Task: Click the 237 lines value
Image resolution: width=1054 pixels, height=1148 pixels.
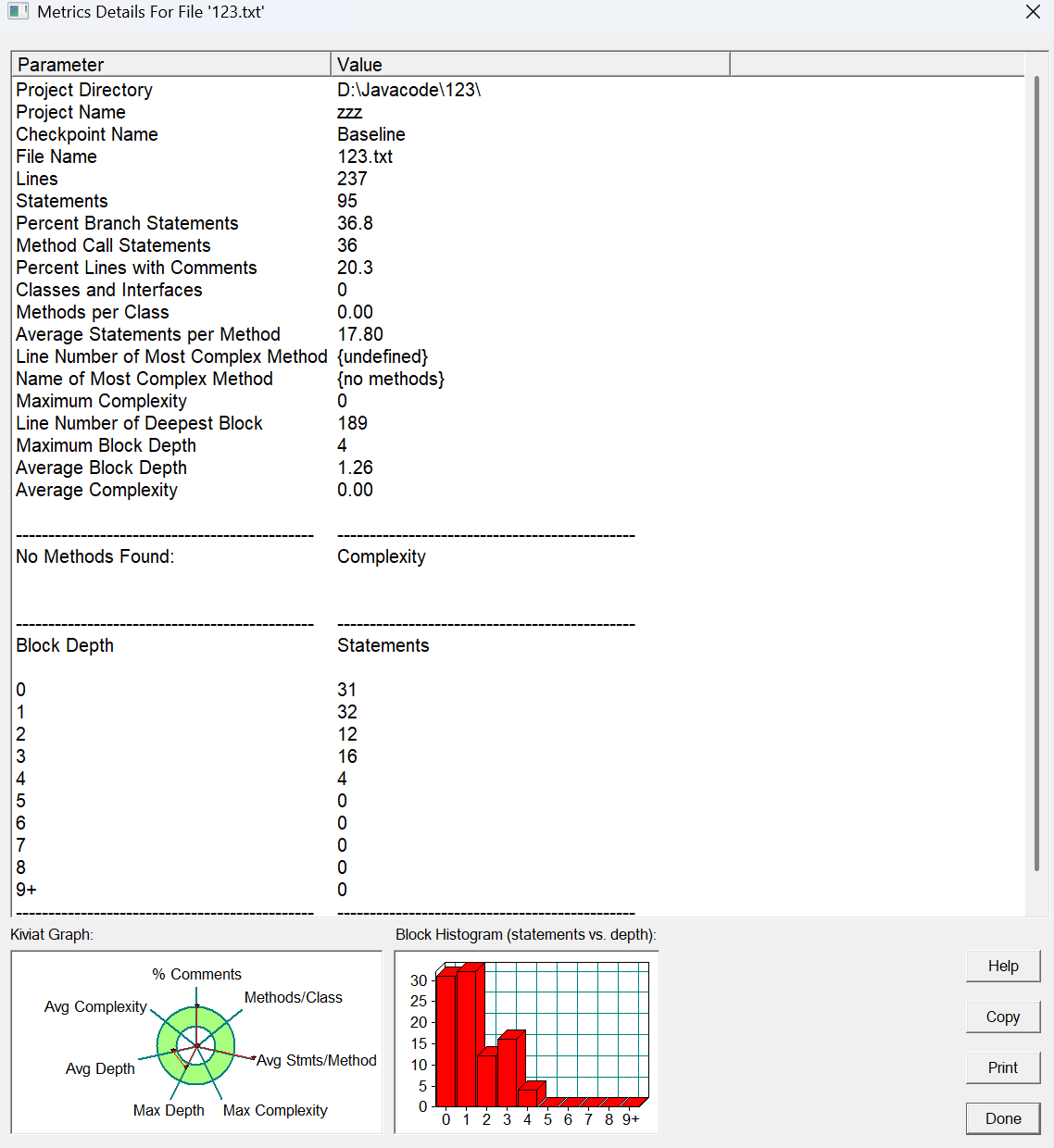Action: tap(352, 179)
